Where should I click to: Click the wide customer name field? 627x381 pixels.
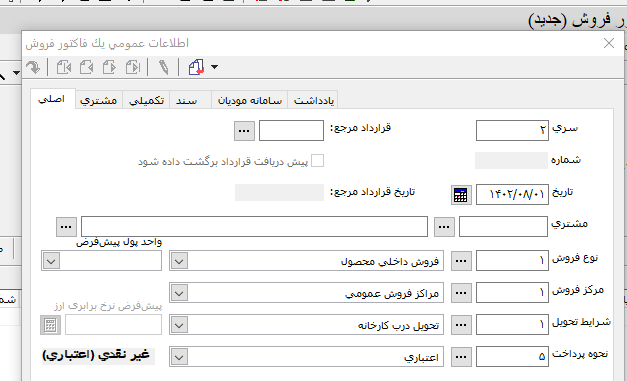[254, 227]
